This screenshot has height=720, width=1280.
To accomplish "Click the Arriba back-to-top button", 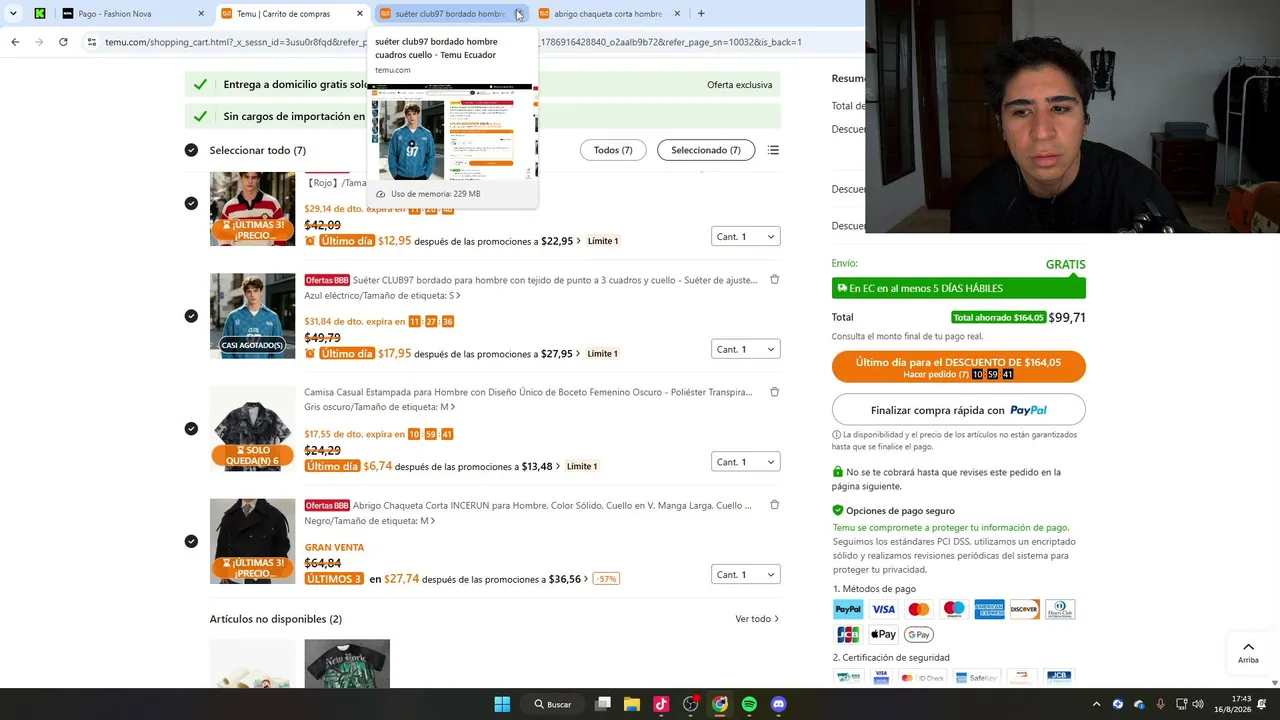I will click(1248, 652).
